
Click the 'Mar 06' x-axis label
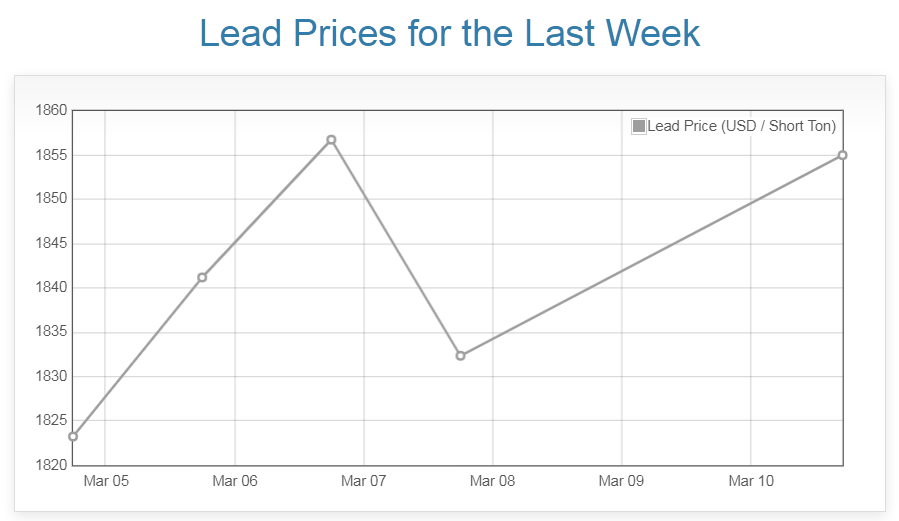click(x=235, y=481)
